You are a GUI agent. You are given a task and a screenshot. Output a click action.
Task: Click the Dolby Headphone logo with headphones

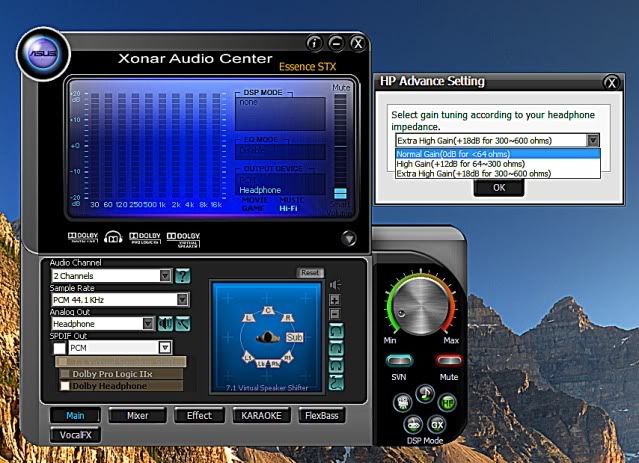(113, 237)
